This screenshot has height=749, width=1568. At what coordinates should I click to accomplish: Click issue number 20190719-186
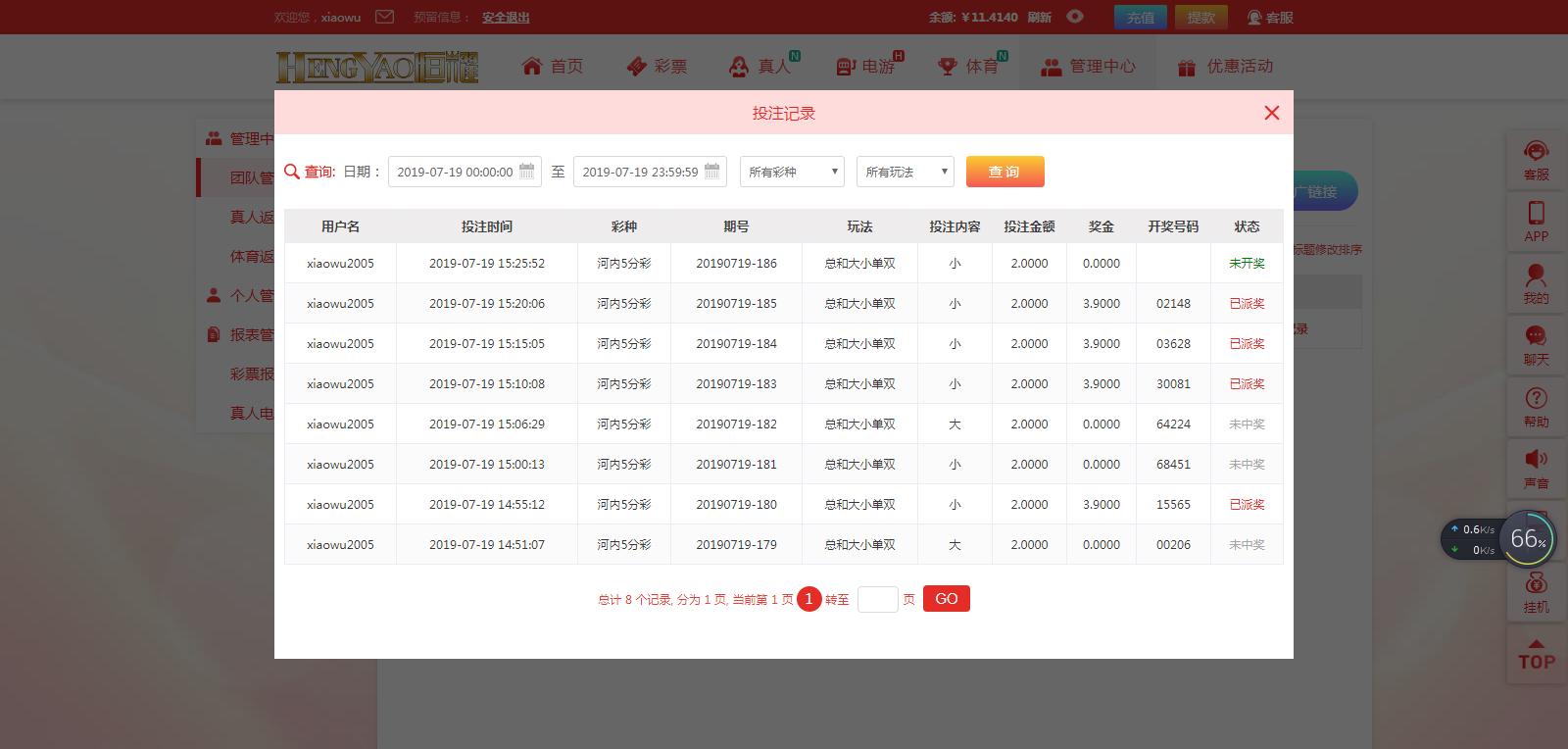pos(736,264)
